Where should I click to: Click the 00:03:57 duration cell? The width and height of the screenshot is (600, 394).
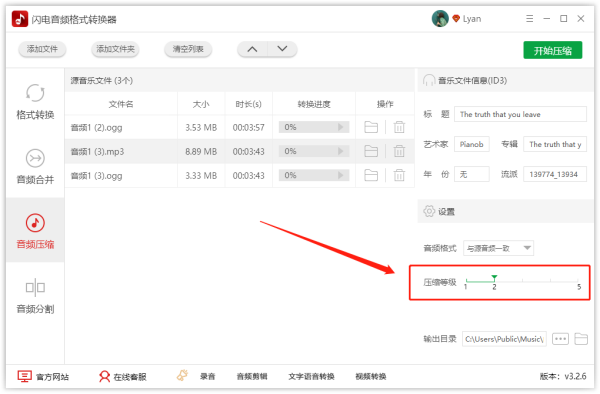(x=248, y=127)
